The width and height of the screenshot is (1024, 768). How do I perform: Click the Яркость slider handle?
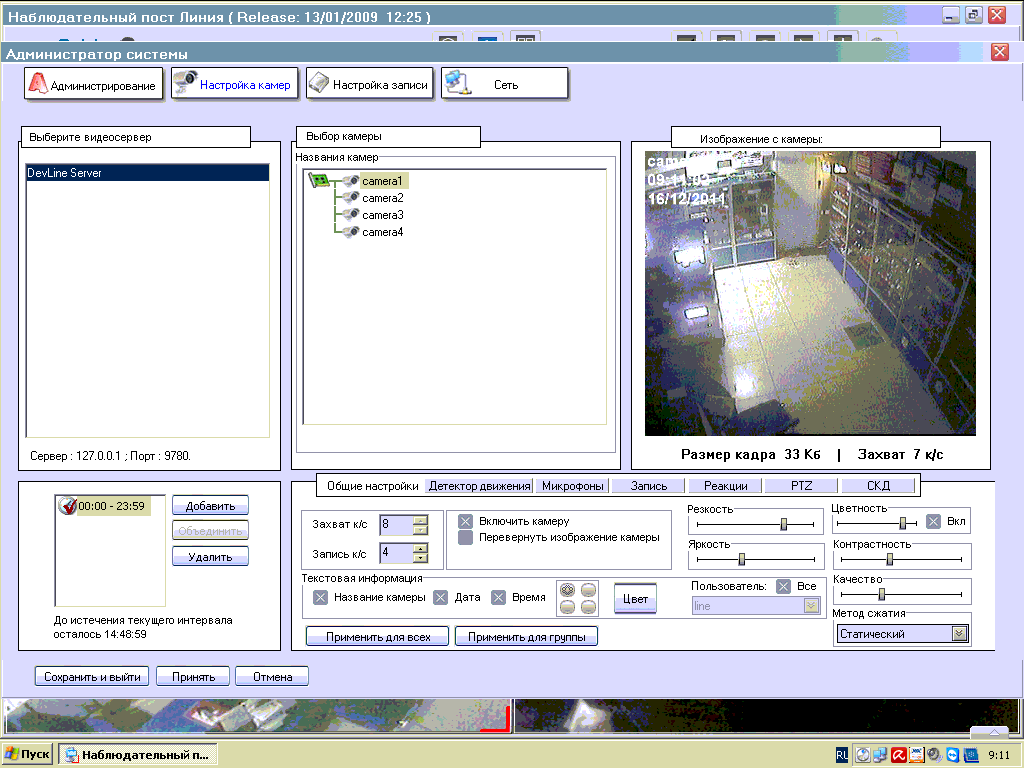[x=742, y=559]
